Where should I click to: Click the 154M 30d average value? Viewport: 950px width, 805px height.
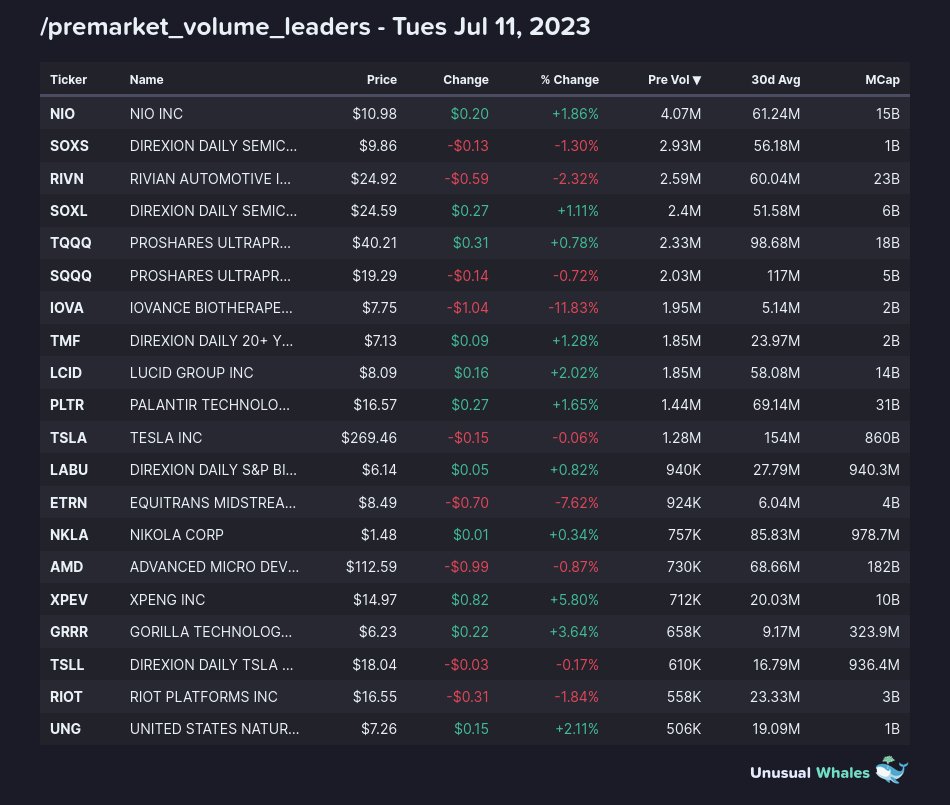click(x=782, y=437)
